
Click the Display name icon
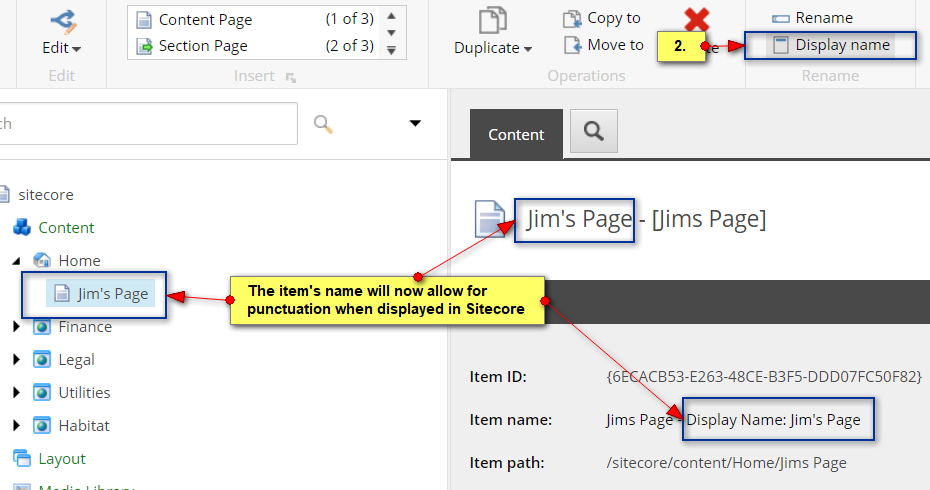tap(781, 45)
